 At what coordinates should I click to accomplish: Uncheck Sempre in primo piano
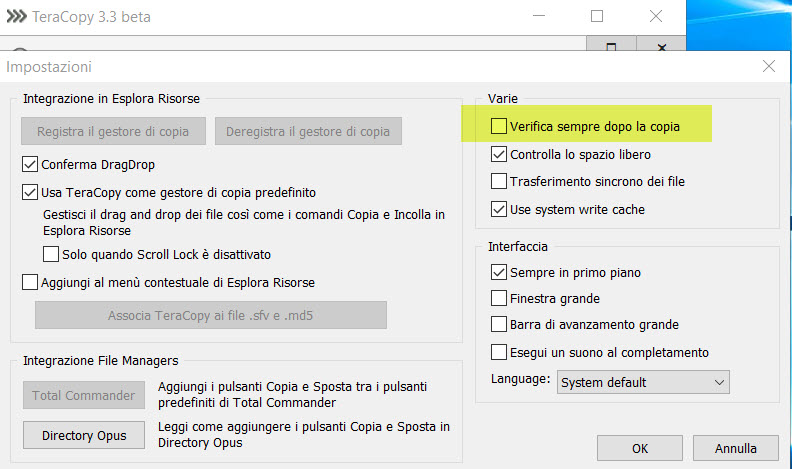(499, 272)
